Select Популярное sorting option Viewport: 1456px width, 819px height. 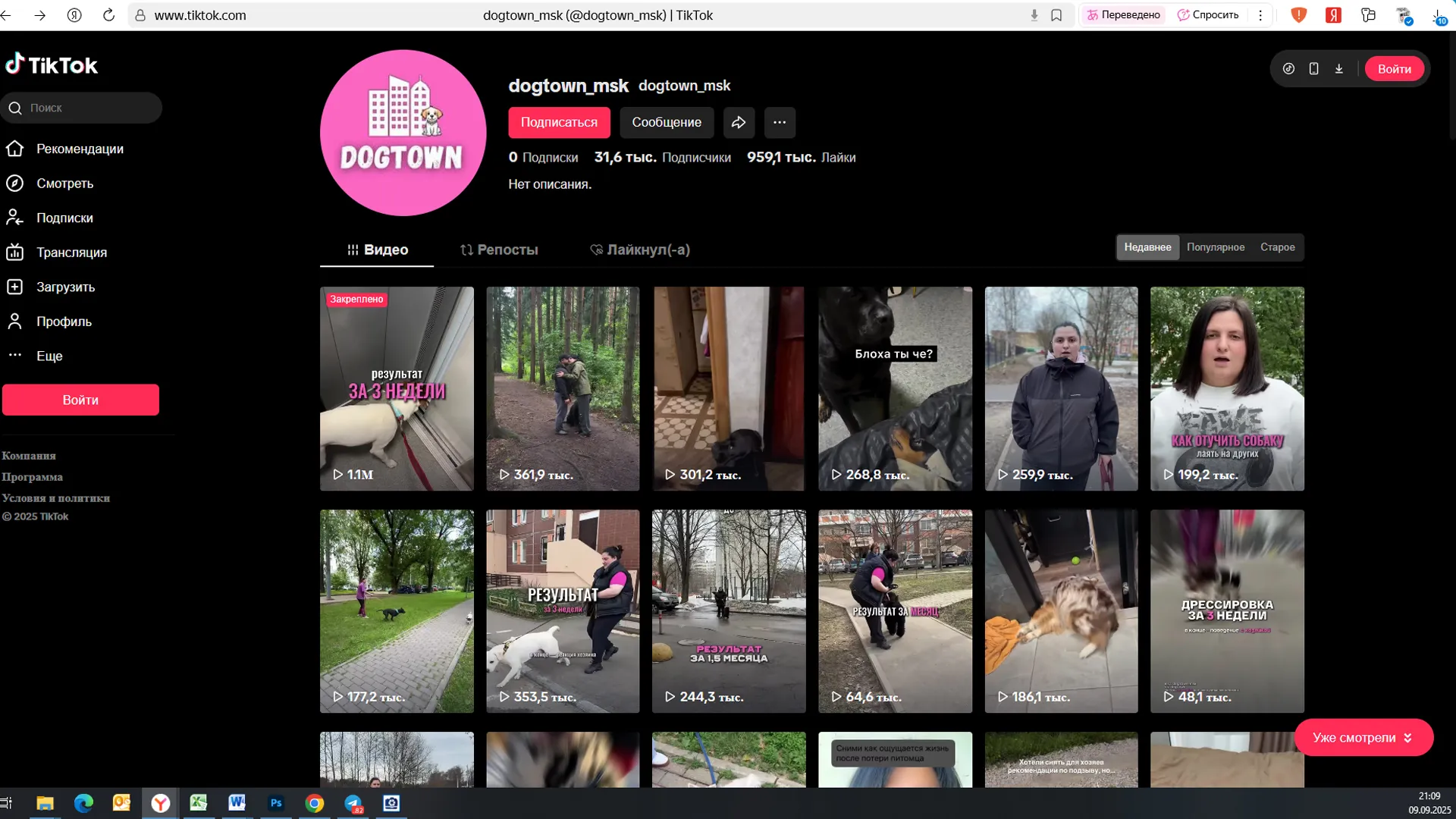[1216, 247]
